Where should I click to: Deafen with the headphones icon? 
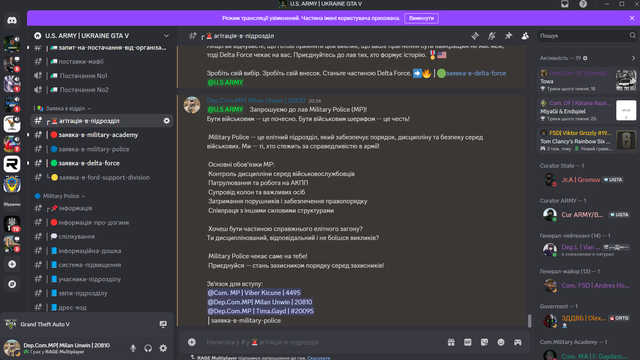(148, 348)
